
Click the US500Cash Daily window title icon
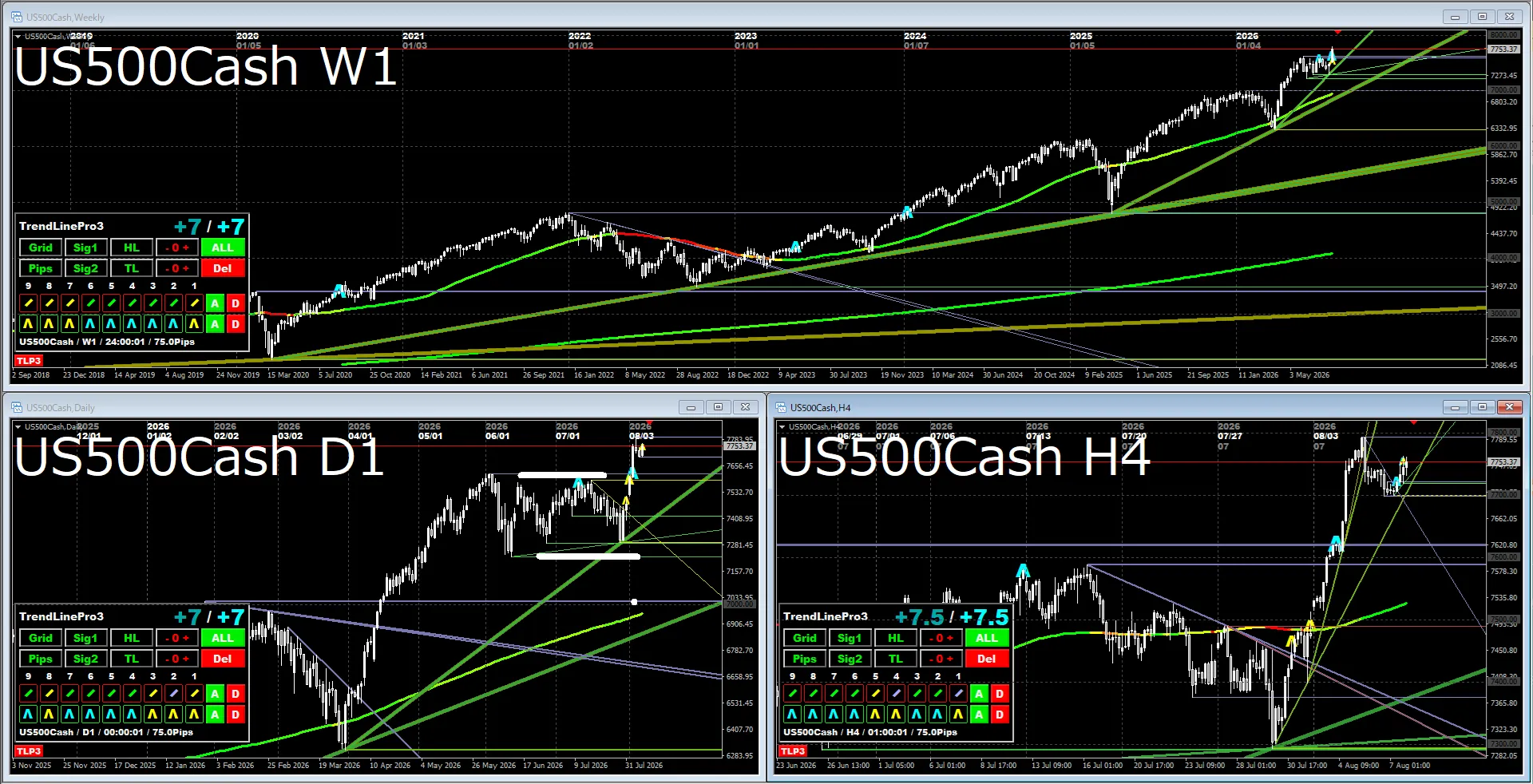(x=16, y=407)
